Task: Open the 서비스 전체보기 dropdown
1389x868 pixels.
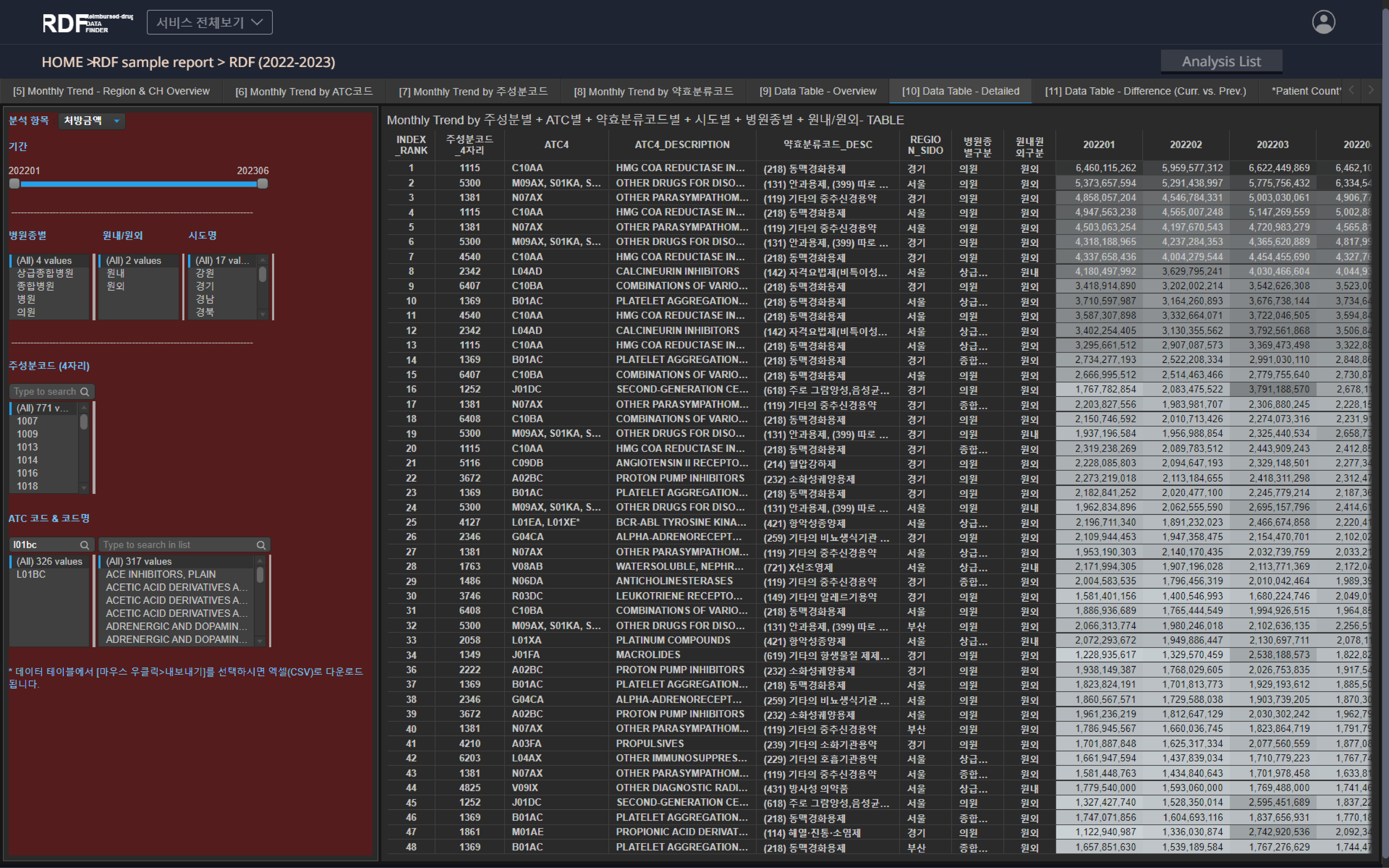Action: (210, 22)
